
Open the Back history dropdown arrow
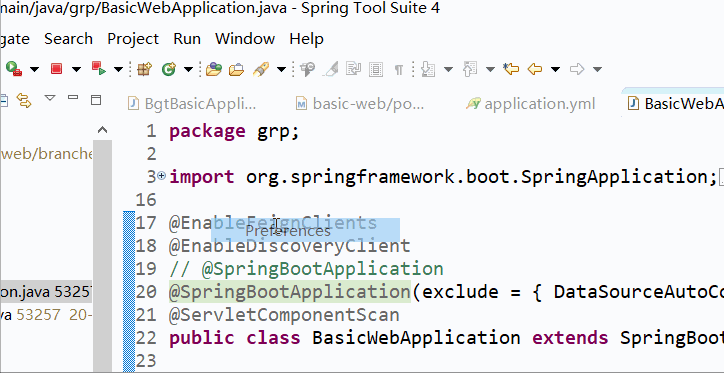(x=555, y=70)
